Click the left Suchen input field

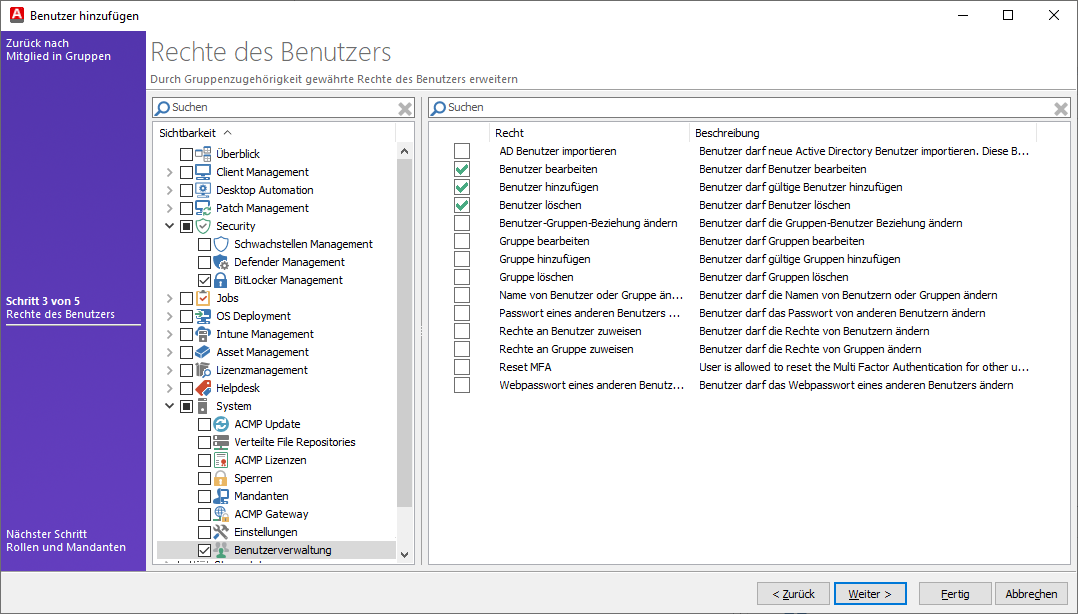point(280,107)
